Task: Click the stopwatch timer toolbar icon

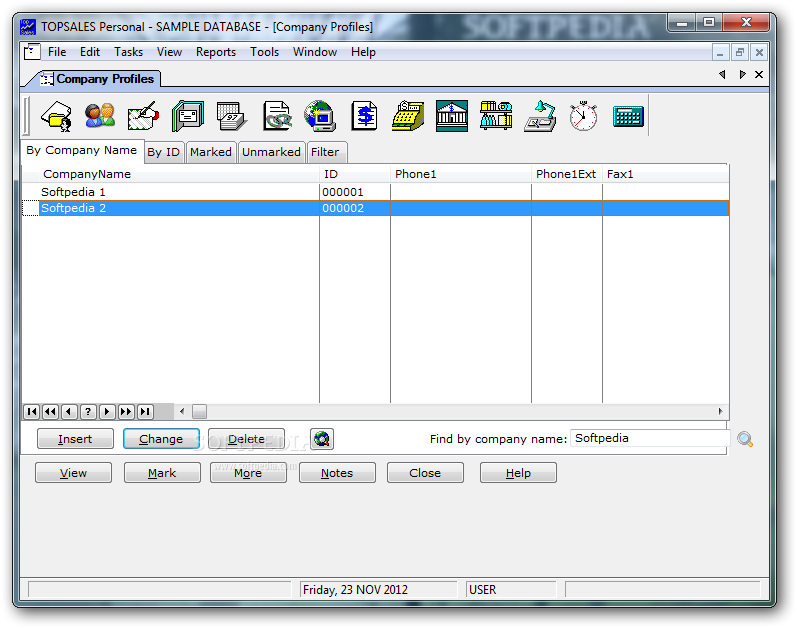Action: tap(583, 116)
